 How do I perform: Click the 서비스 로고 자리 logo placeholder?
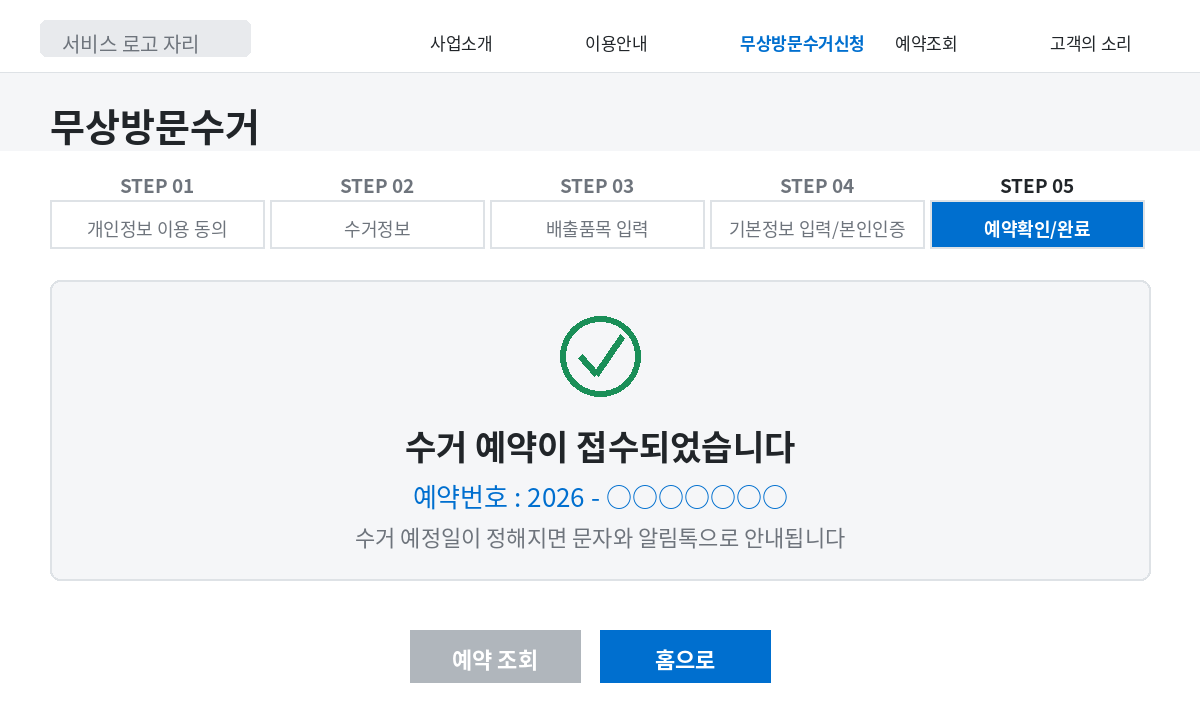coord(145,39)
